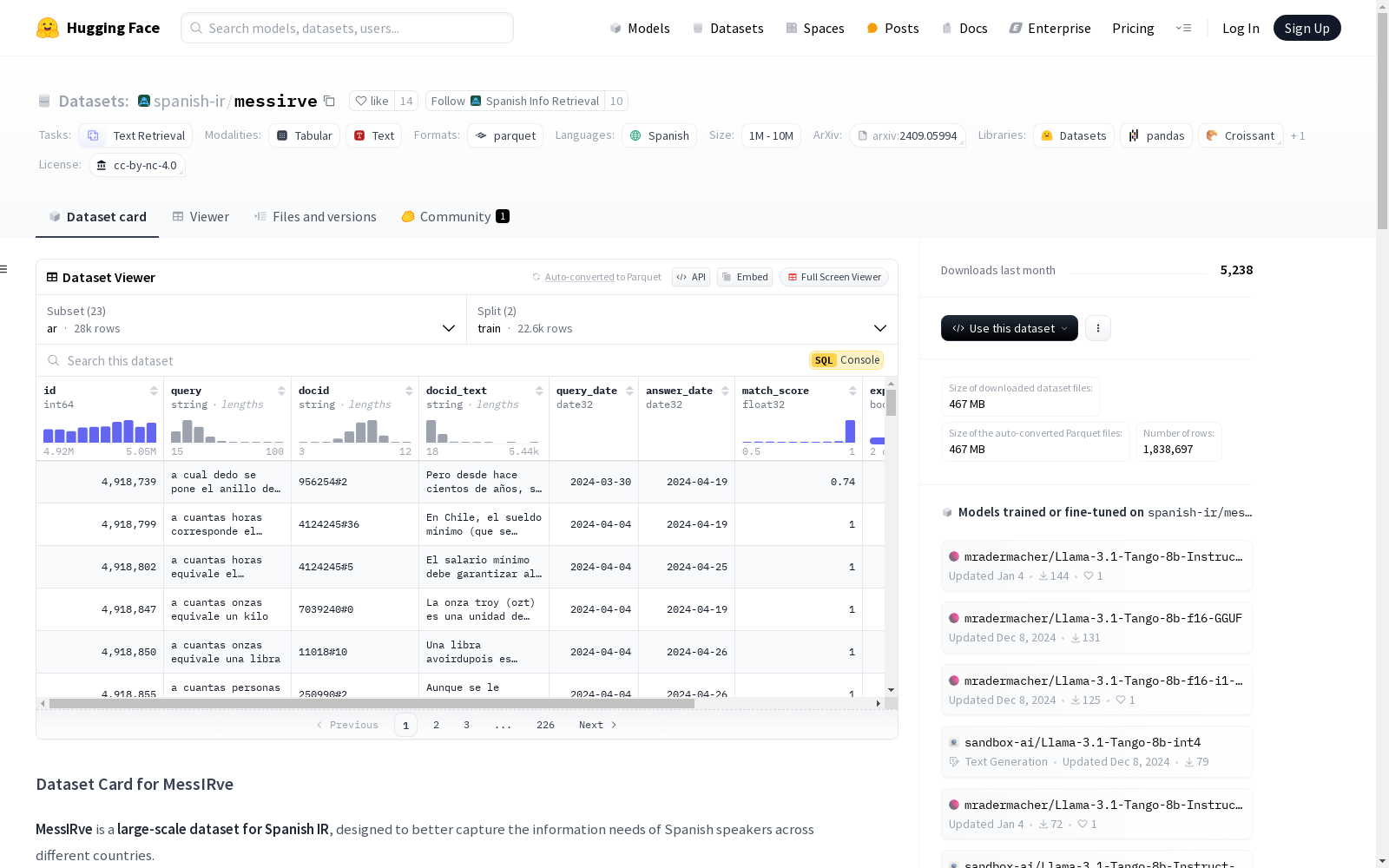Open Enterprise in the top navigation
Image resolution: width=1389 pixels, height=868 pixels.
[1050, 28]
